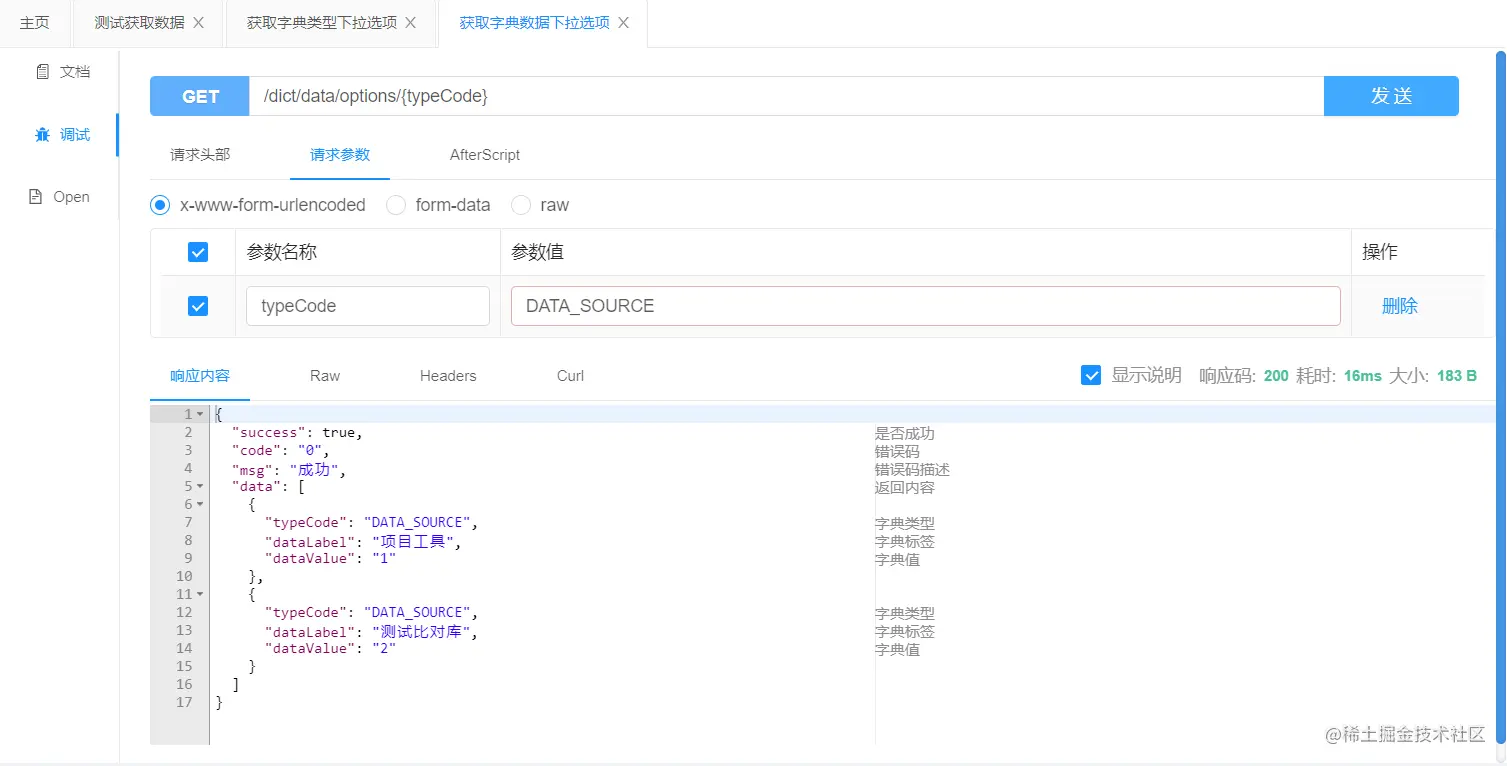Image resolution: width=1507 pixels, height=766 pixels.
Task: Click the "dataLabel": "项目工具" line
Action: 364,541
